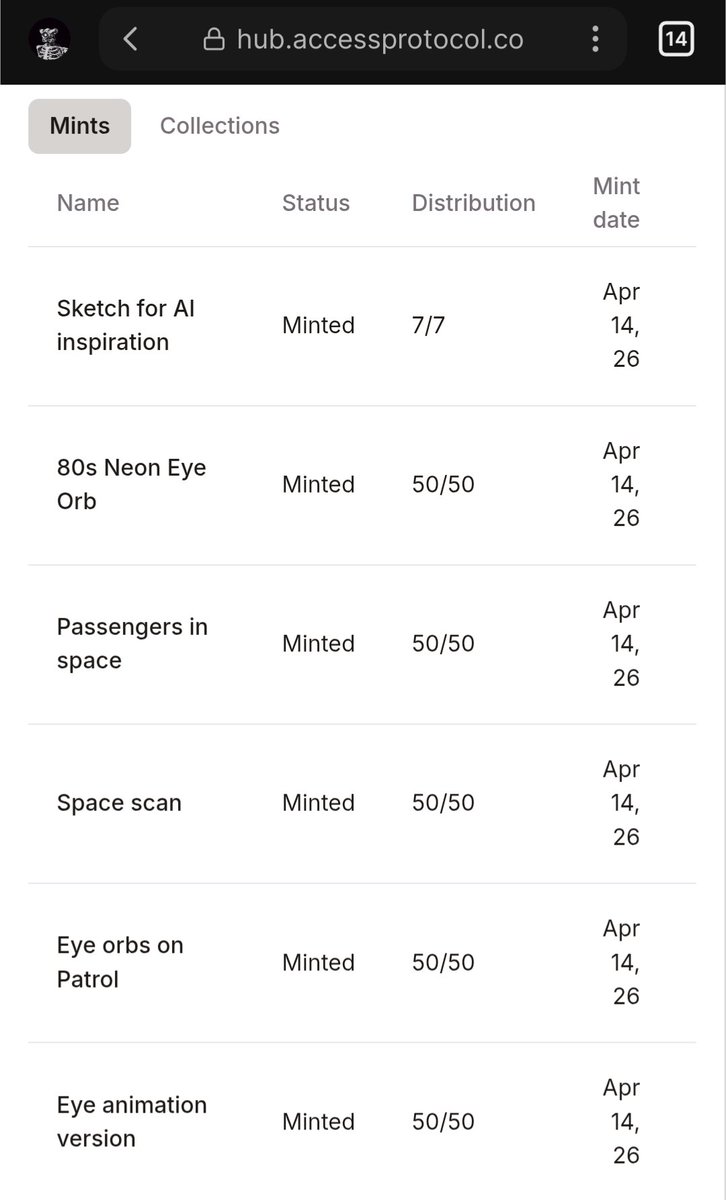Image resolution: width=726 pixels, height=1200 pixels.
Task: Tap the lock icon in address bar
Action: tap(213, 39)
